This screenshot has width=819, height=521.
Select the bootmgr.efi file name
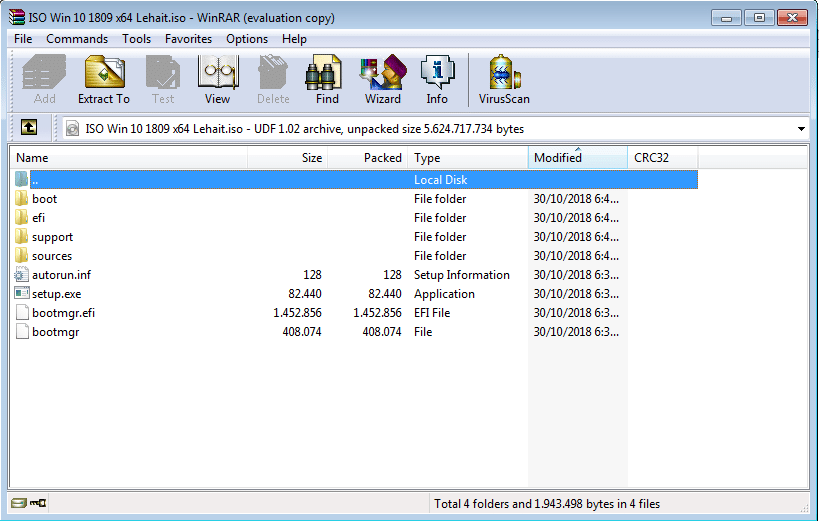tap(63, 312)
